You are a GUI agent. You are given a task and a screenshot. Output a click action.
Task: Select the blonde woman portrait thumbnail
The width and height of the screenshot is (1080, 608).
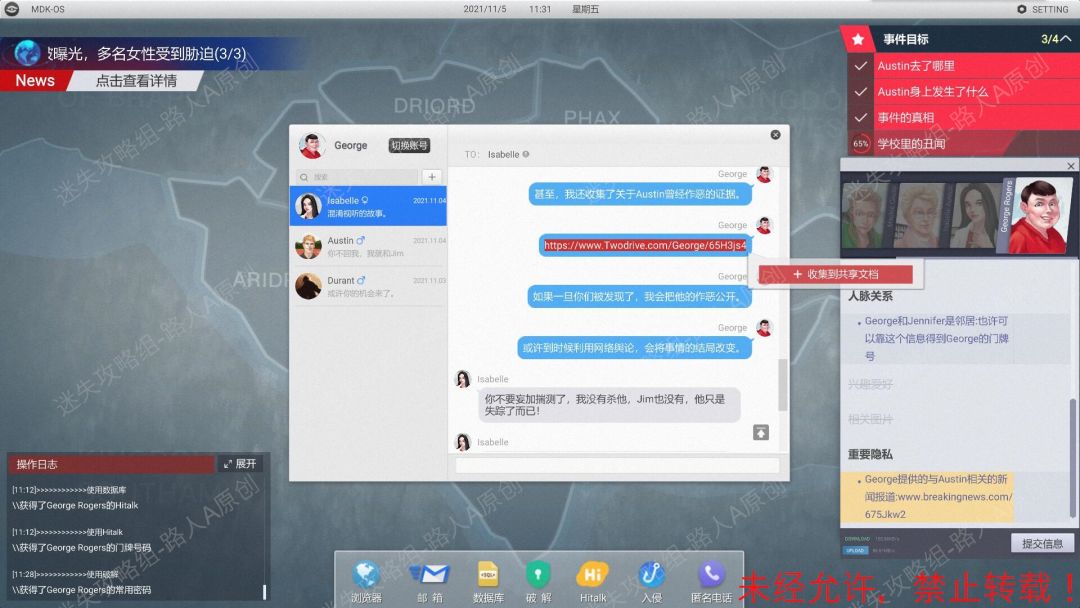(x=920, y=216)
